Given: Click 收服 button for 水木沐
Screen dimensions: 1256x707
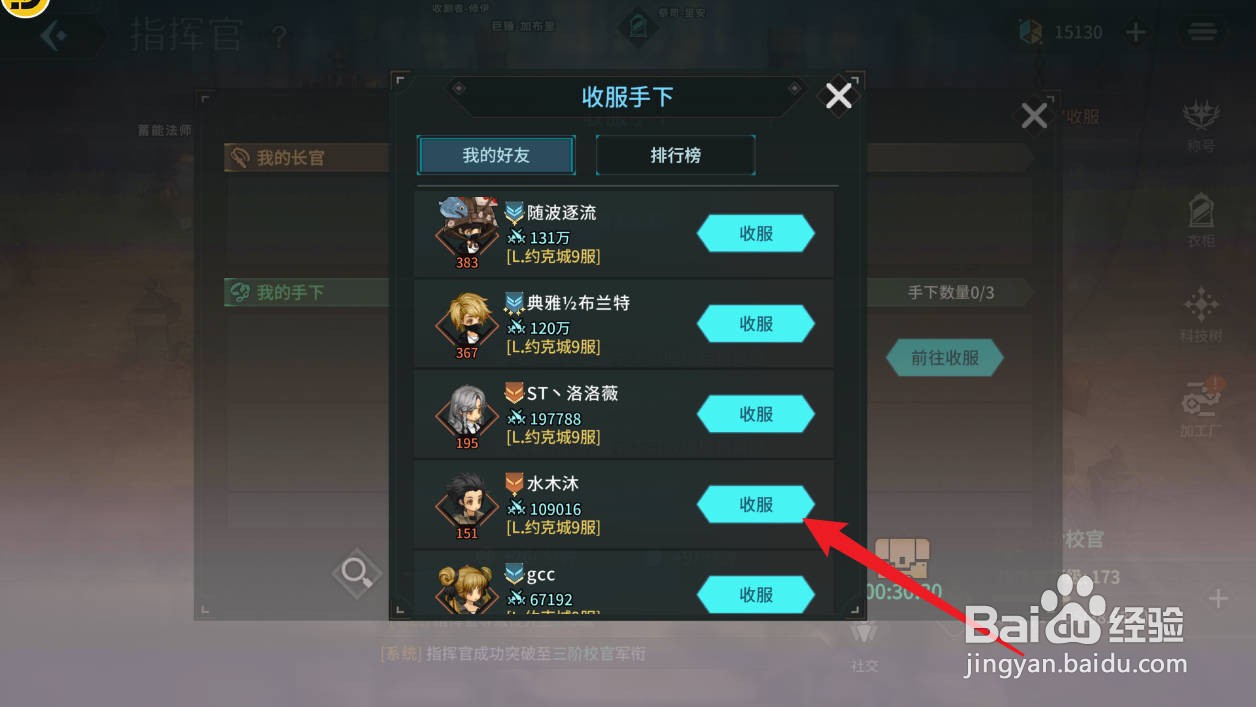Looking at the screenshot, I should point(756,505).
